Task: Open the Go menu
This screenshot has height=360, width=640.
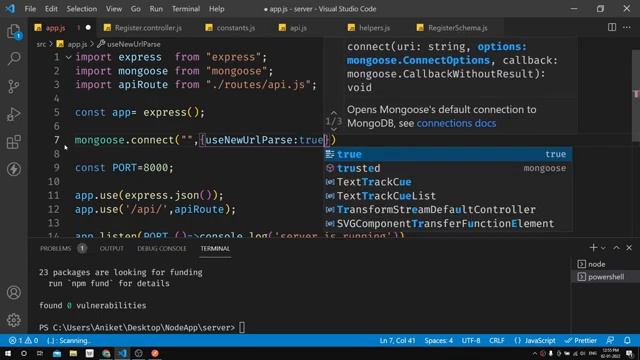Action: (x=136, y=9)
